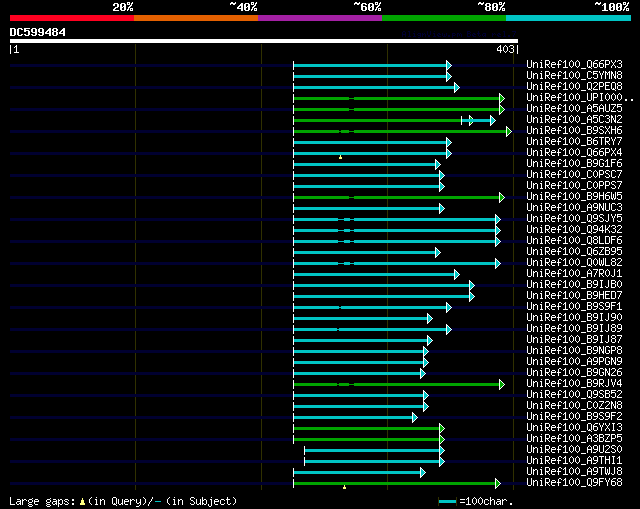Open the UniRef100_A5C3N2 entry
640x509 pixels.
pyautogui.click(x=574, y=120)
